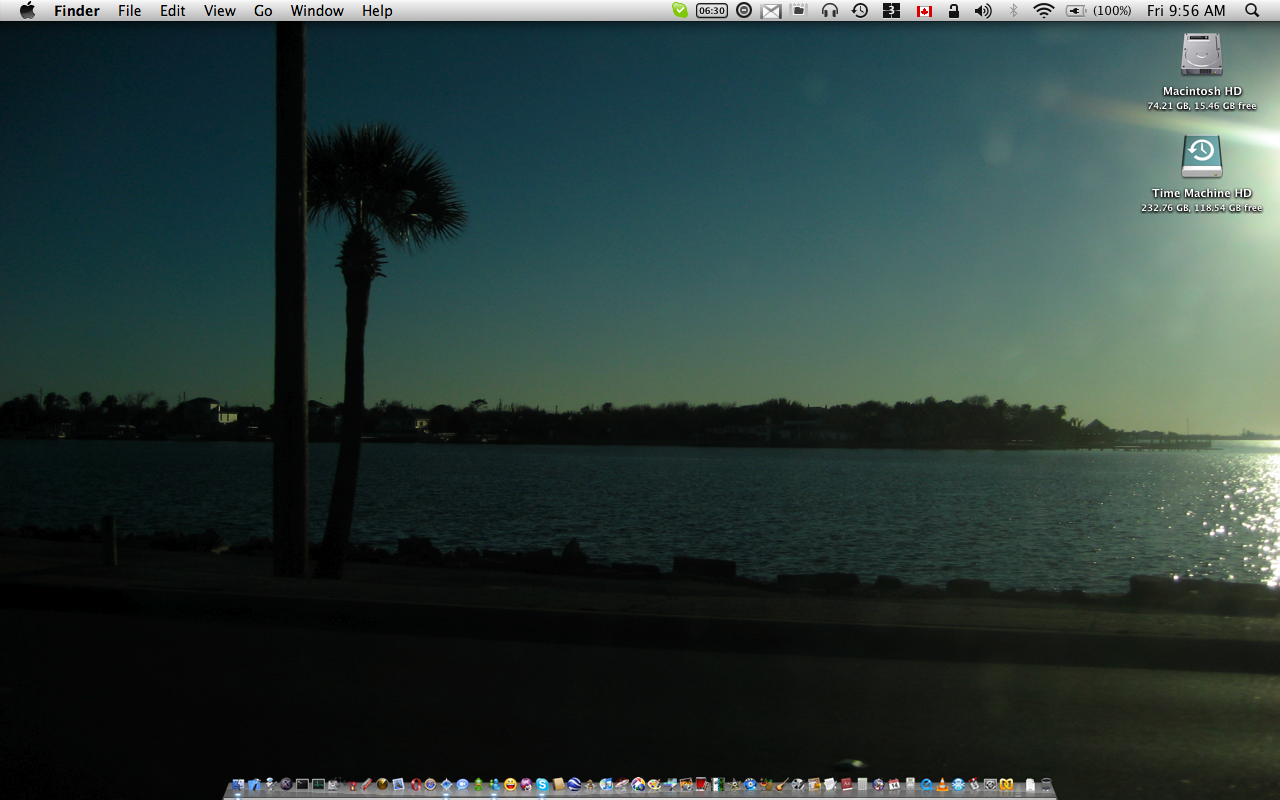Image resolution: width=1280 pixels, height=800 pixels.
Task: Open the Window menu
Action: pos(317,10)
